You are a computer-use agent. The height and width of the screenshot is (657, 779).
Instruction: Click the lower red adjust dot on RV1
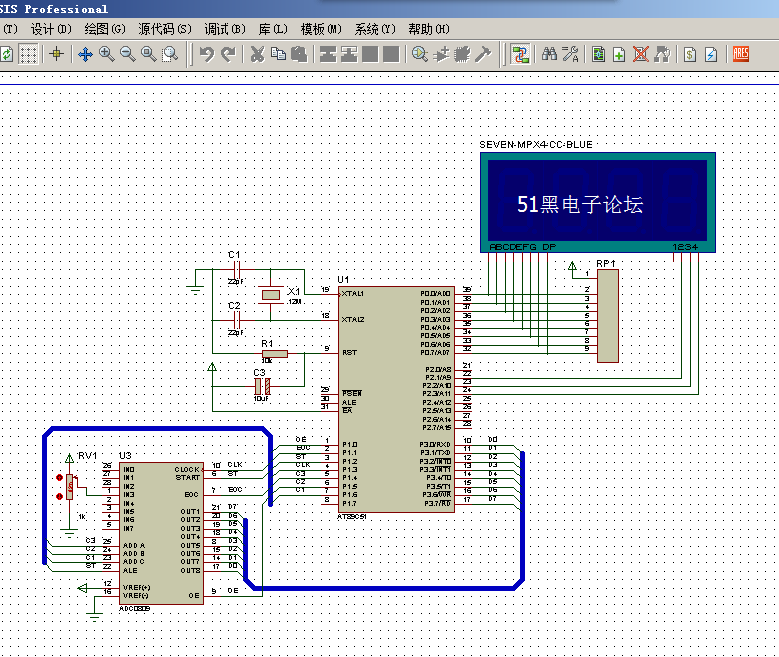tap(59, 496)
